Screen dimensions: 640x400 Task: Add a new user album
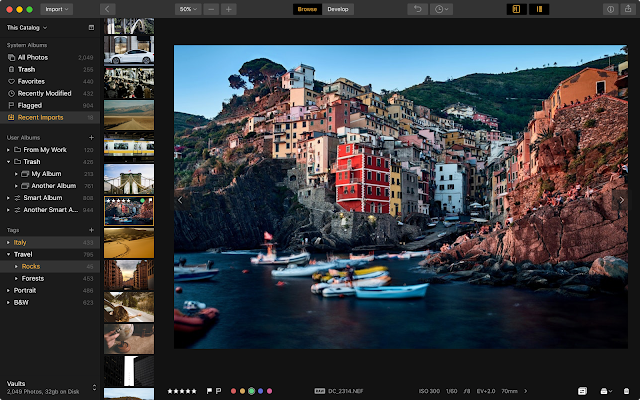(x=91, y=138)
